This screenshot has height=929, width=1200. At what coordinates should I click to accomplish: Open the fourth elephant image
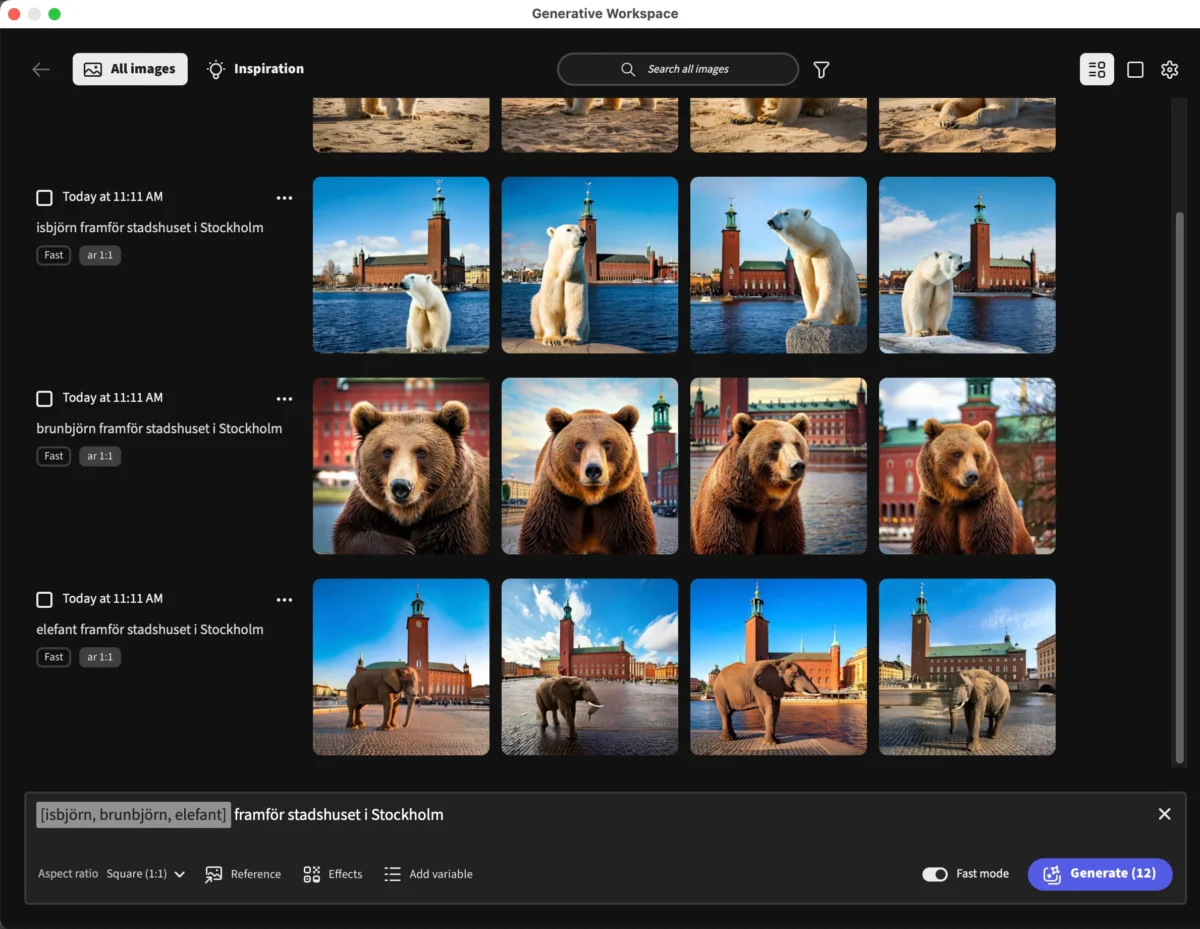click(x=967, y=667)
